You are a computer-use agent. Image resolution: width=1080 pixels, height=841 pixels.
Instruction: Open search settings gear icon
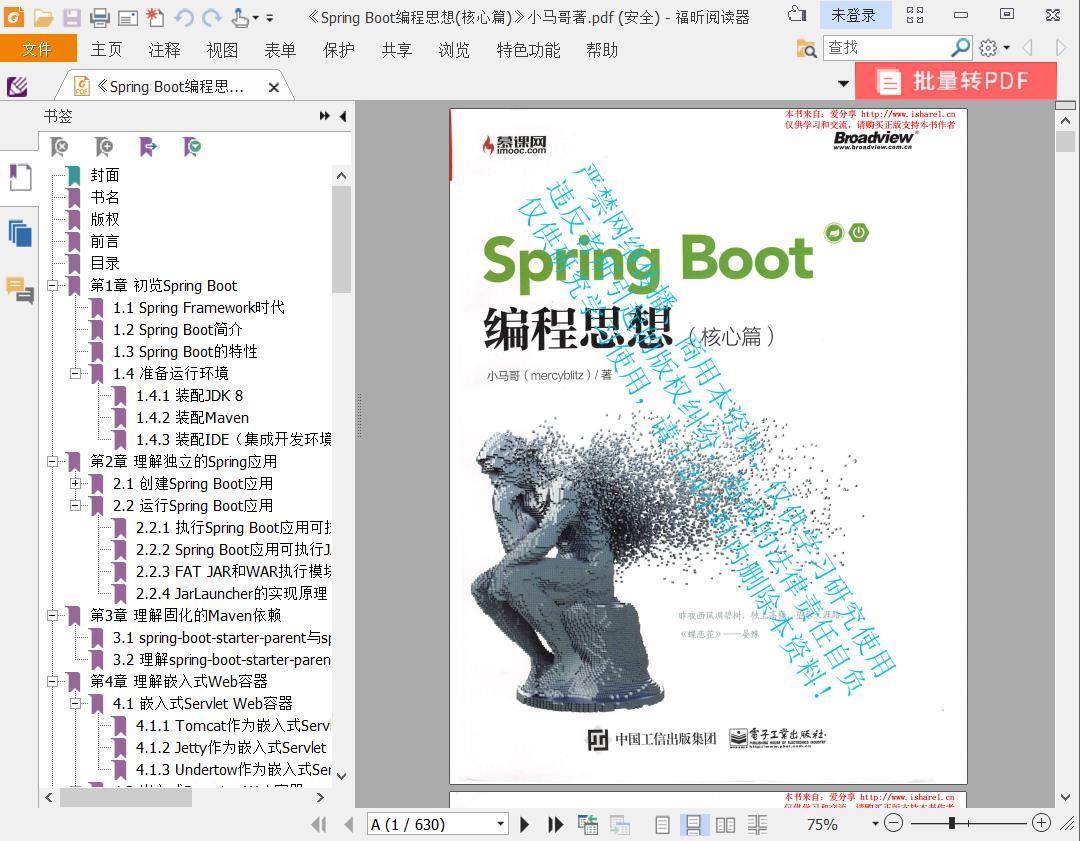click(988, 48)
